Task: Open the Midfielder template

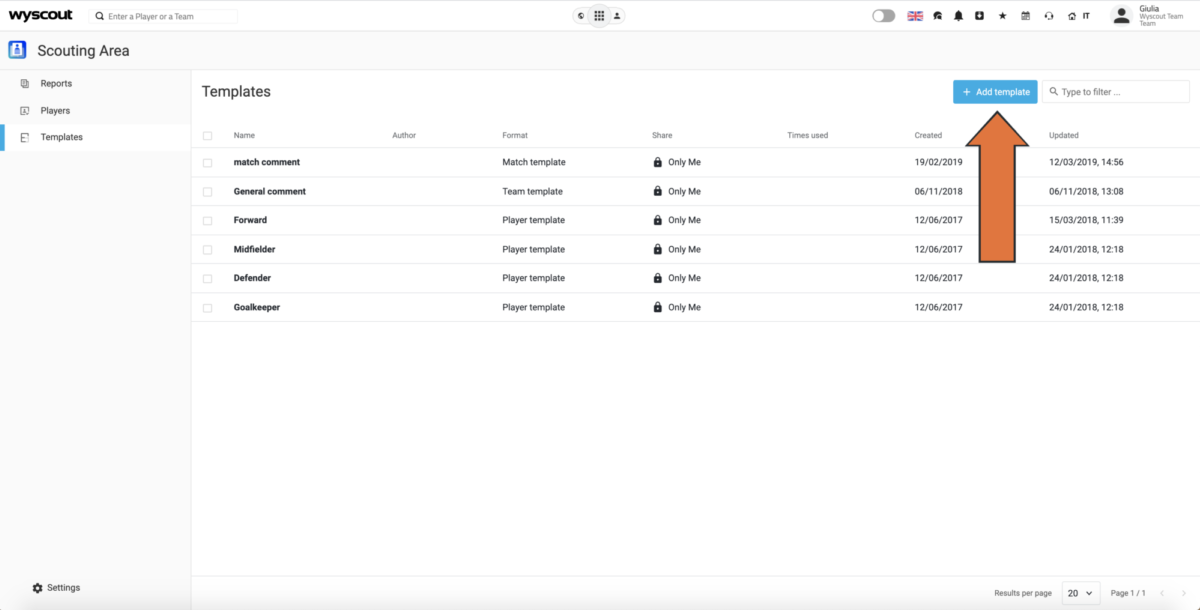Action: pyautogui.click(x=255, y=250)
